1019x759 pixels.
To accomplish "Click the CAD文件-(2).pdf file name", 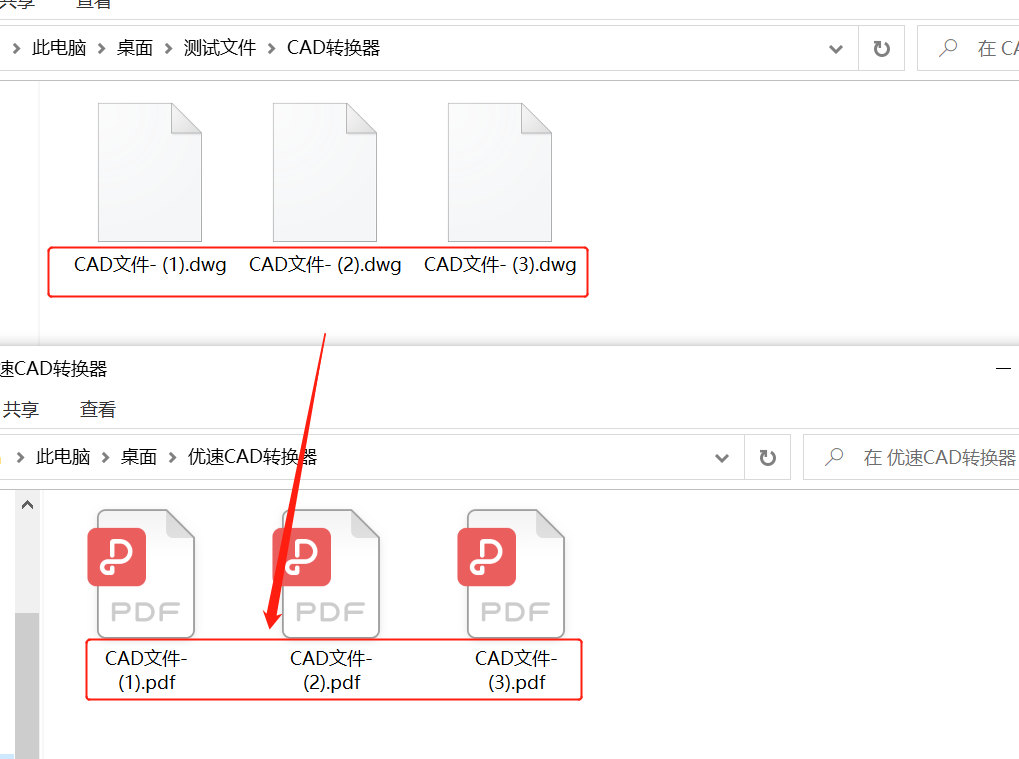I will 331,670.
